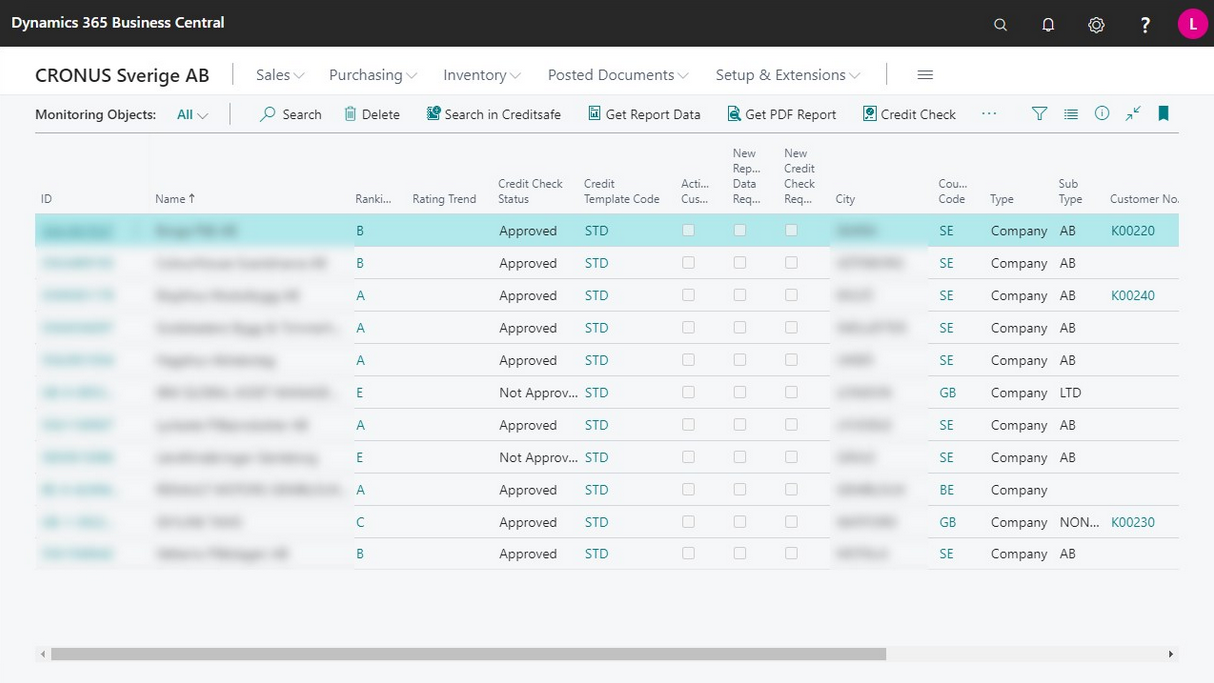This screenshot has height=683, width=1214.
Task: Switch the list view layout icon
Action: pyautogui.click(x=1071, y=114)
